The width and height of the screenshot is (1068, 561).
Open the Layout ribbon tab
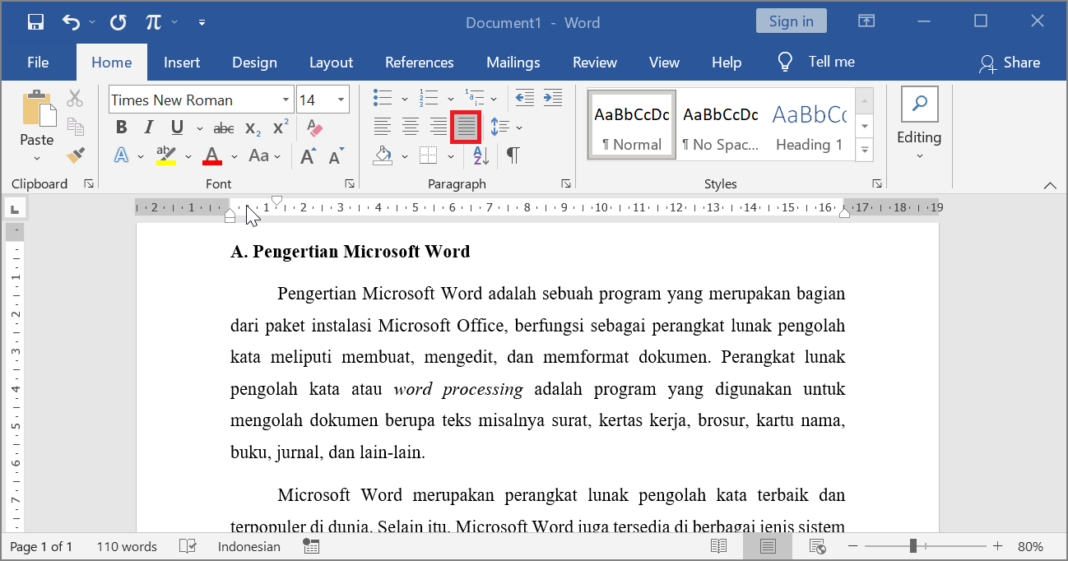click(x=331, y=63)
